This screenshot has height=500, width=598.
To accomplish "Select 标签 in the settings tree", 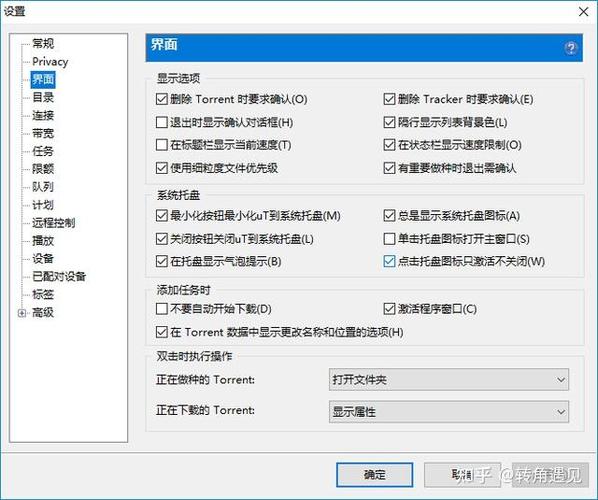I will coord(43,294).
